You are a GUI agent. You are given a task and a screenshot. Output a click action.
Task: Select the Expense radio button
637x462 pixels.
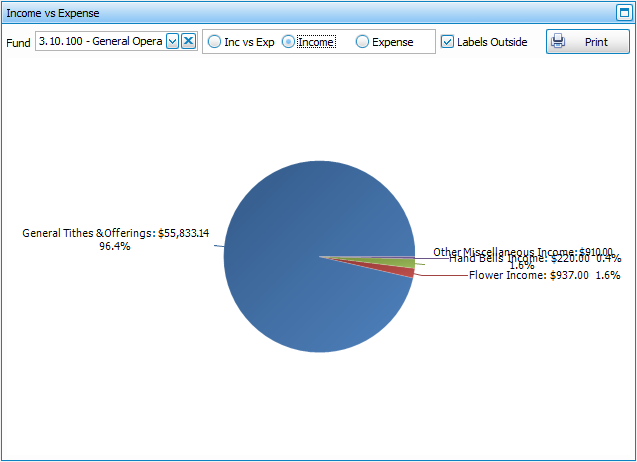pos(363,42)
